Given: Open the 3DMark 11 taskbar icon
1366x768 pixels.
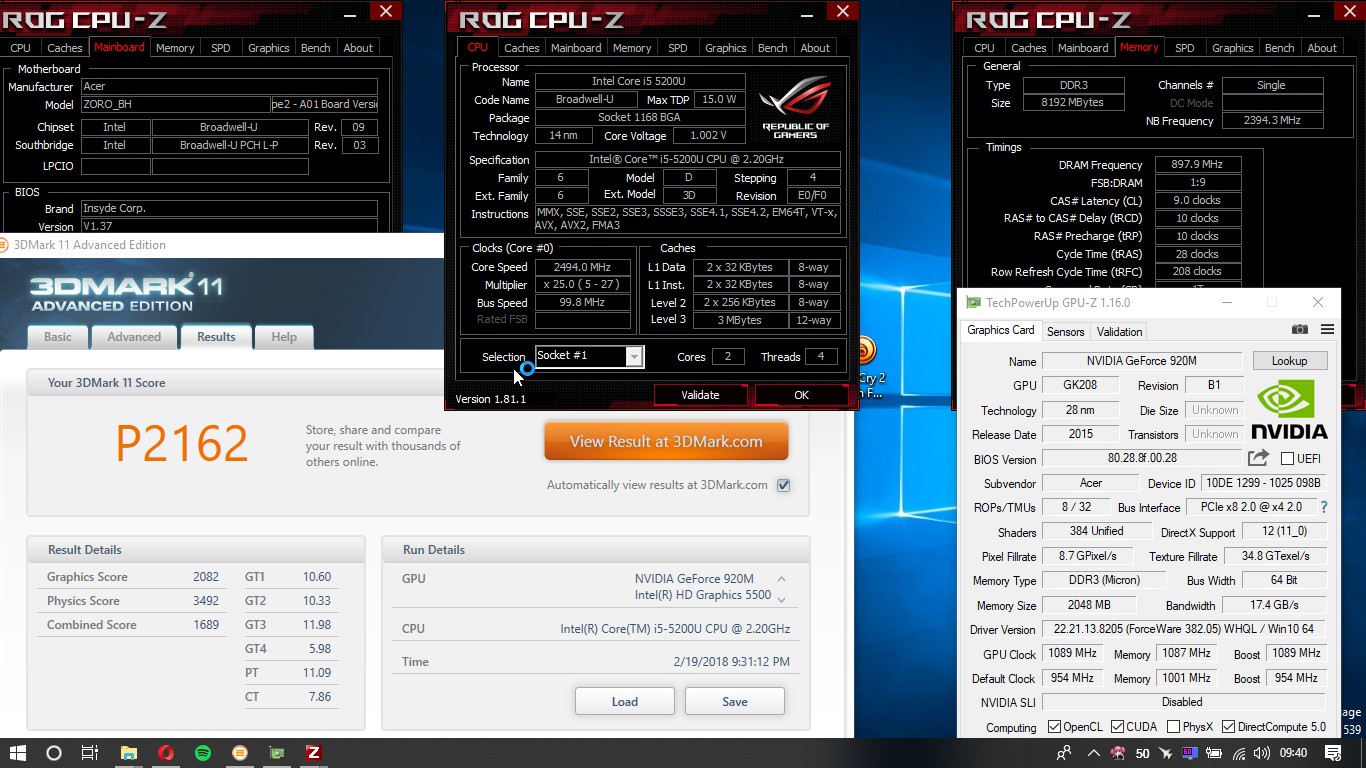Looking at the screenshot, I should pyautogui.click(x=240, y=753).
